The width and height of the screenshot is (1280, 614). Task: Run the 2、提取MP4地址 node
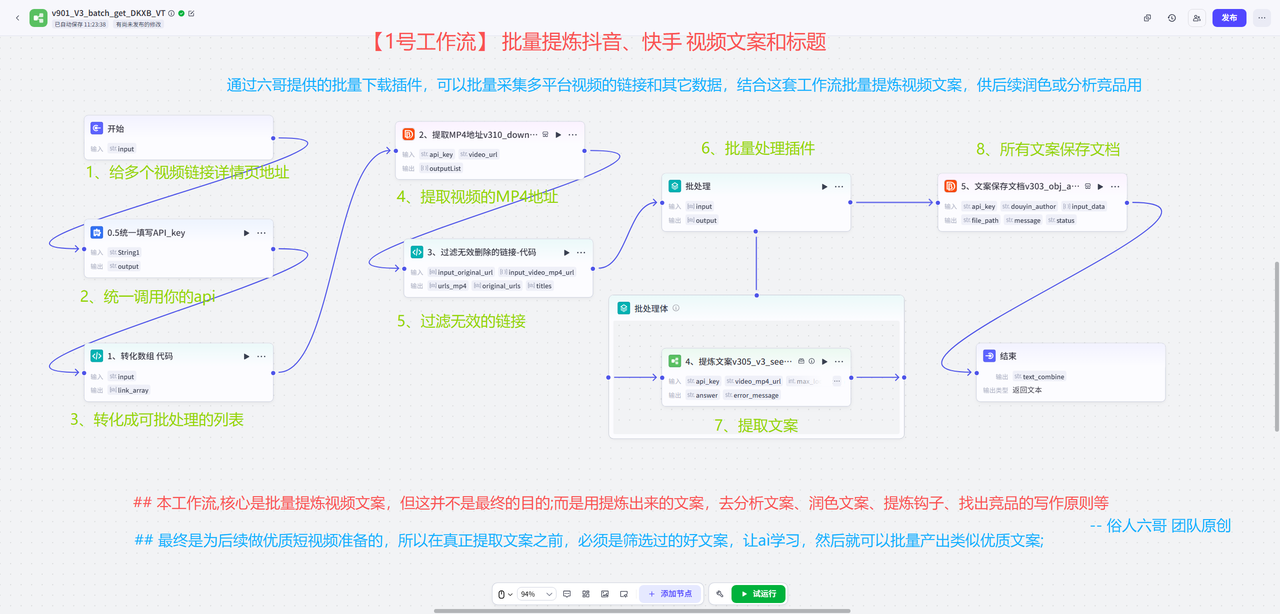click(558, 134)
